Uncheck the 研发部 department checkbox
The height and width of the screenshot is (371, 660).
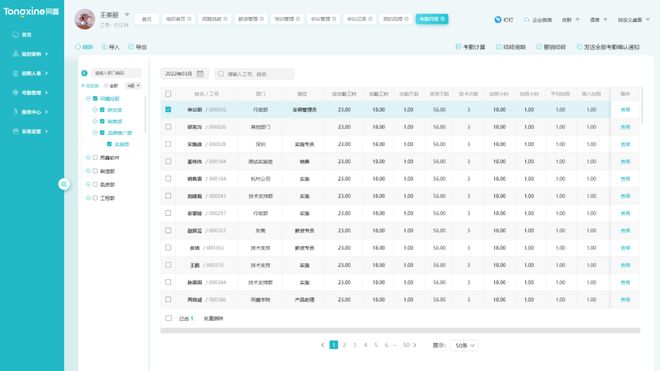(102, 109)
